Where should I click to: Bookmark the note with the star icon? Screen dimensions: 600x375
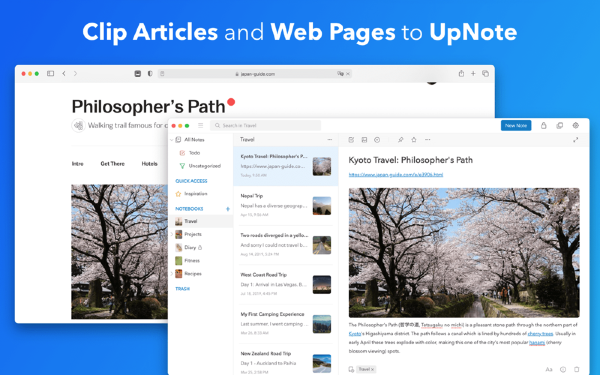tap(414, 140)
